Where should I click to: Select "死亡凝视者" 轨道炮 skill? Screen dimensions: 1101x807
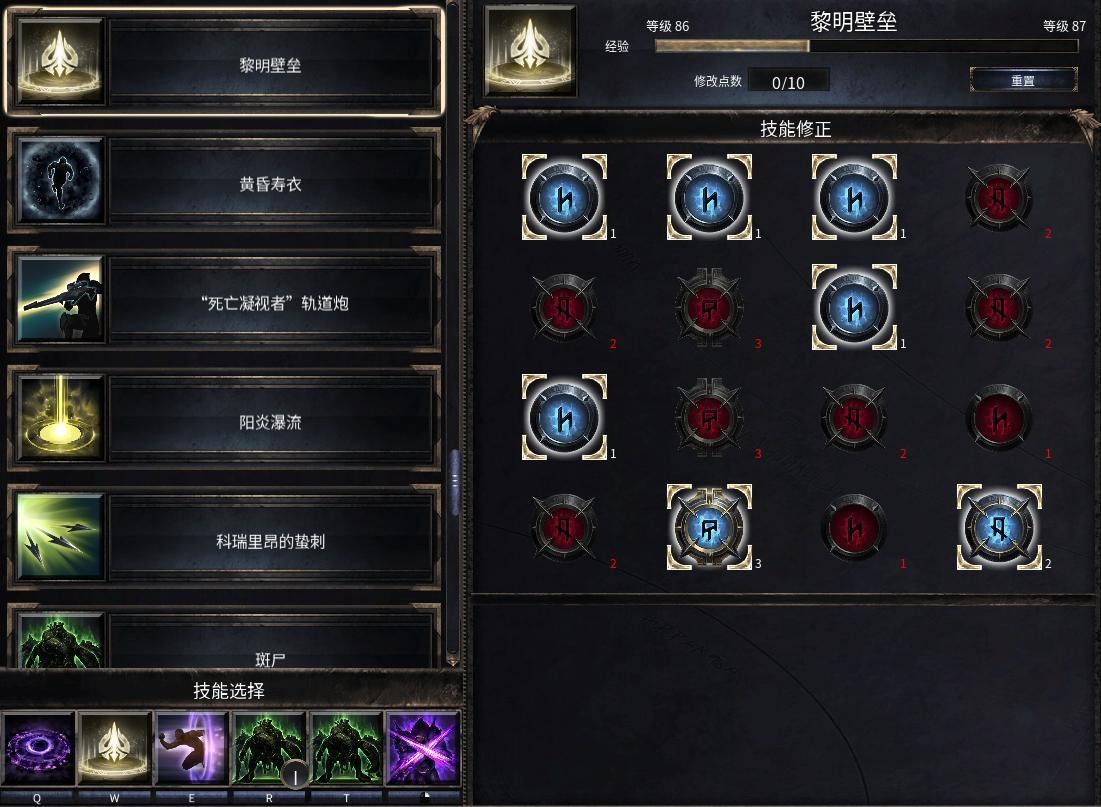coord(225,301)
